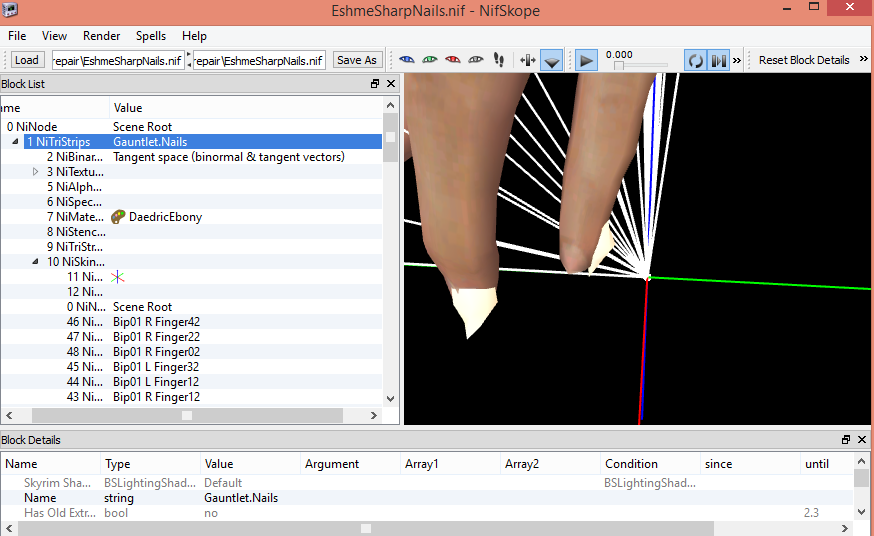Toggle animation Loop button
The width and height of the screenshot is (874, 536).
[x=696, y=60]
